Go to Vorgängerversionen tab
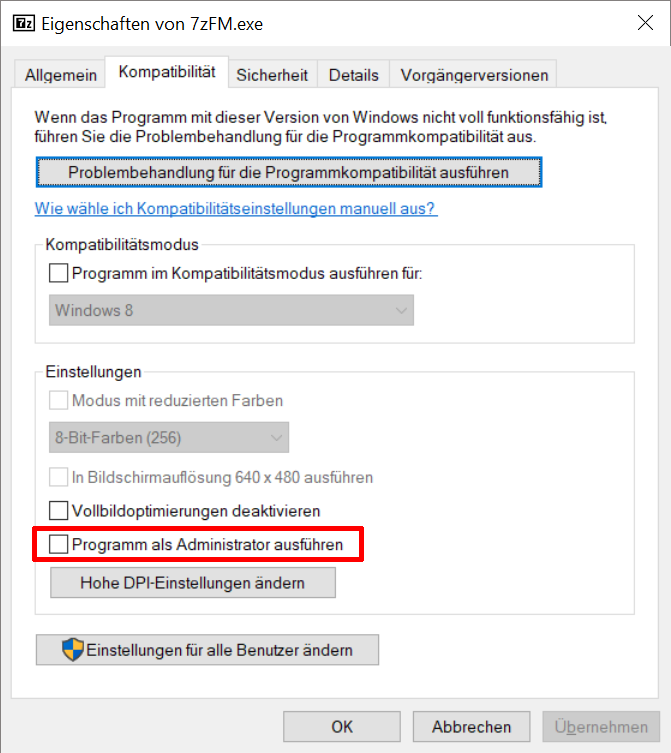The width and height of the screenshot is (671, 753). click(474, 75)
